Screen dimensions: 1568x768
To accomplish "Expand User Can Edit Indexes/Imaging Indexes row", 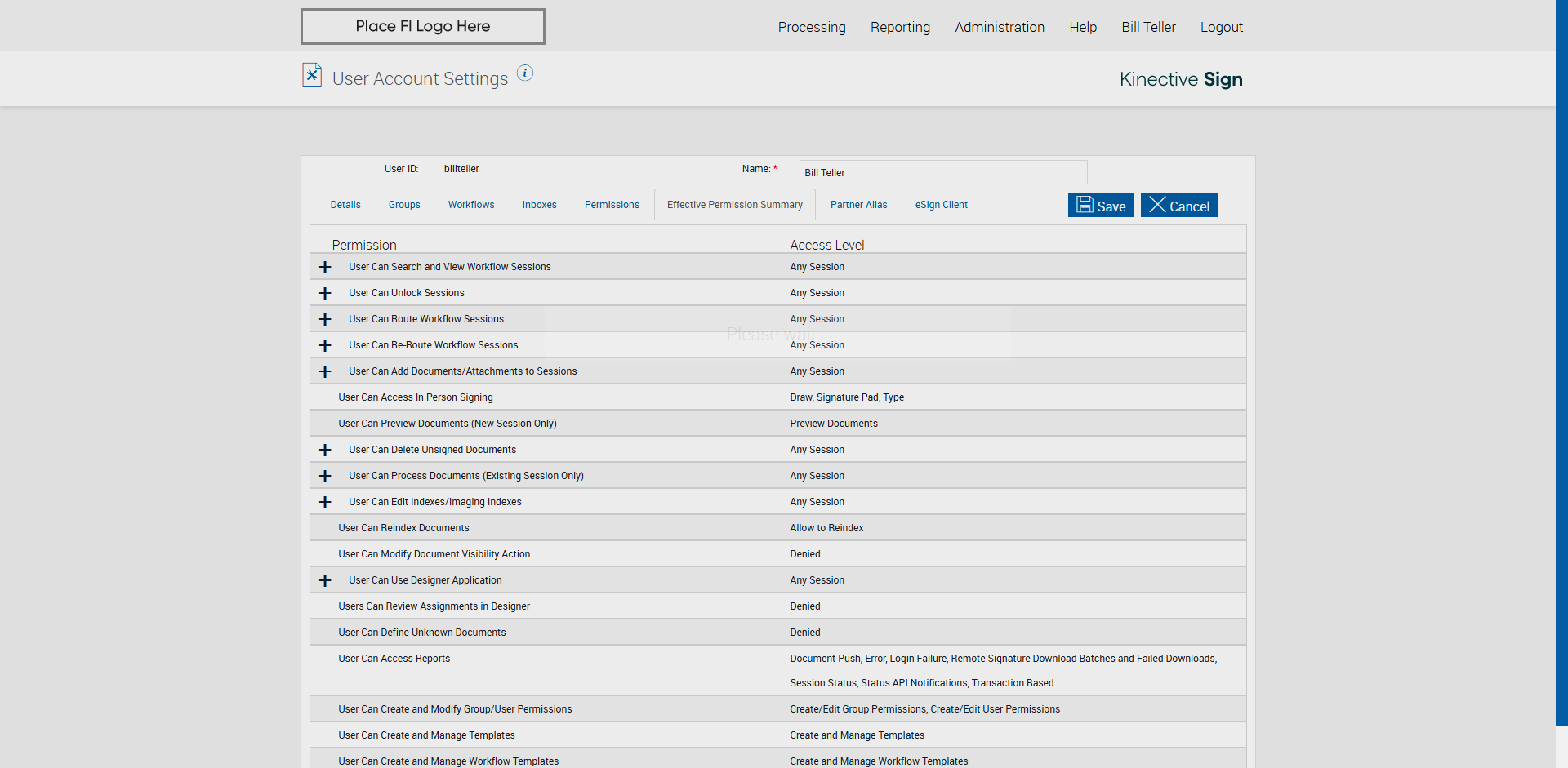I will pyautogui.click(x=325, y=503).
